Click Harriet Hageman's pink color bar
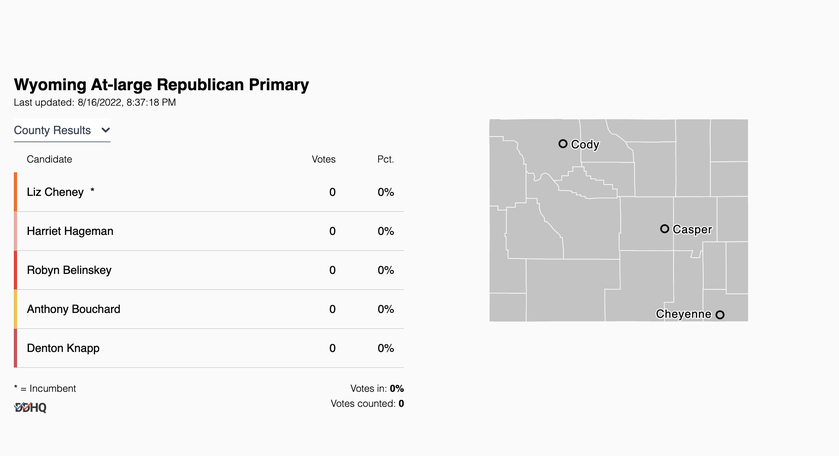The image size is (839, 456). click(x=16, y=231)
